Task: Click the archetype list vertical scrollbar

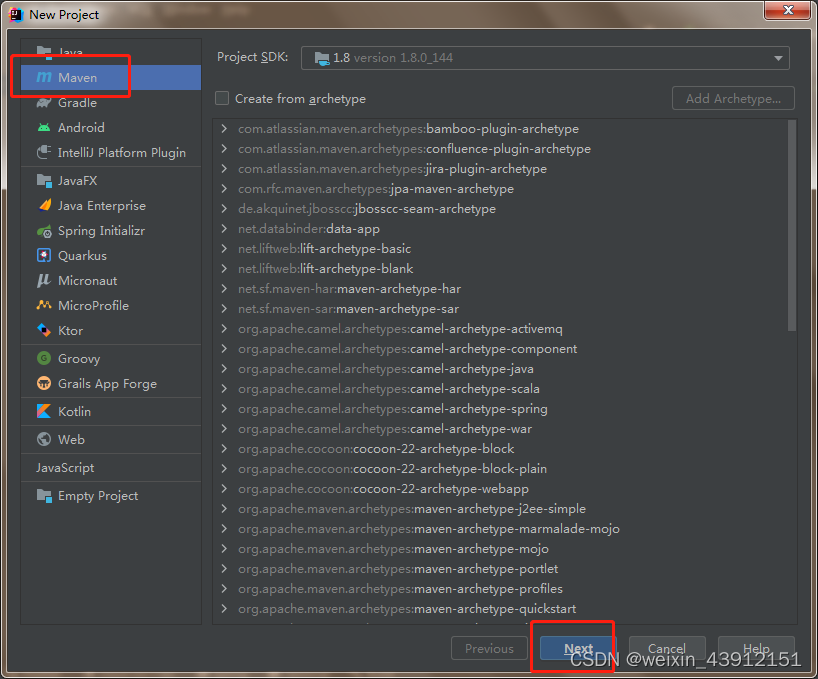Action: point(792,225)
